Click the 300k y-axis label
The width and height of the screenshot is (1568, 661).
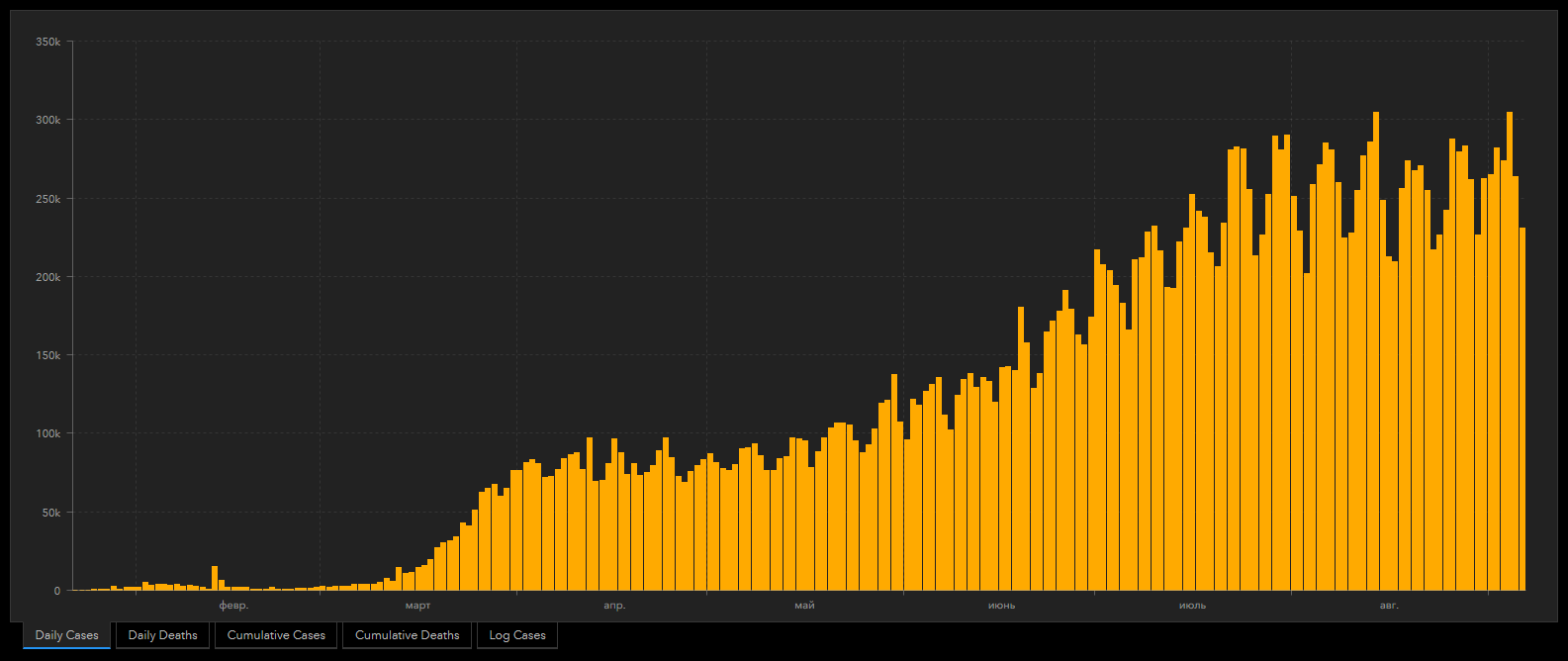(47, 121)
